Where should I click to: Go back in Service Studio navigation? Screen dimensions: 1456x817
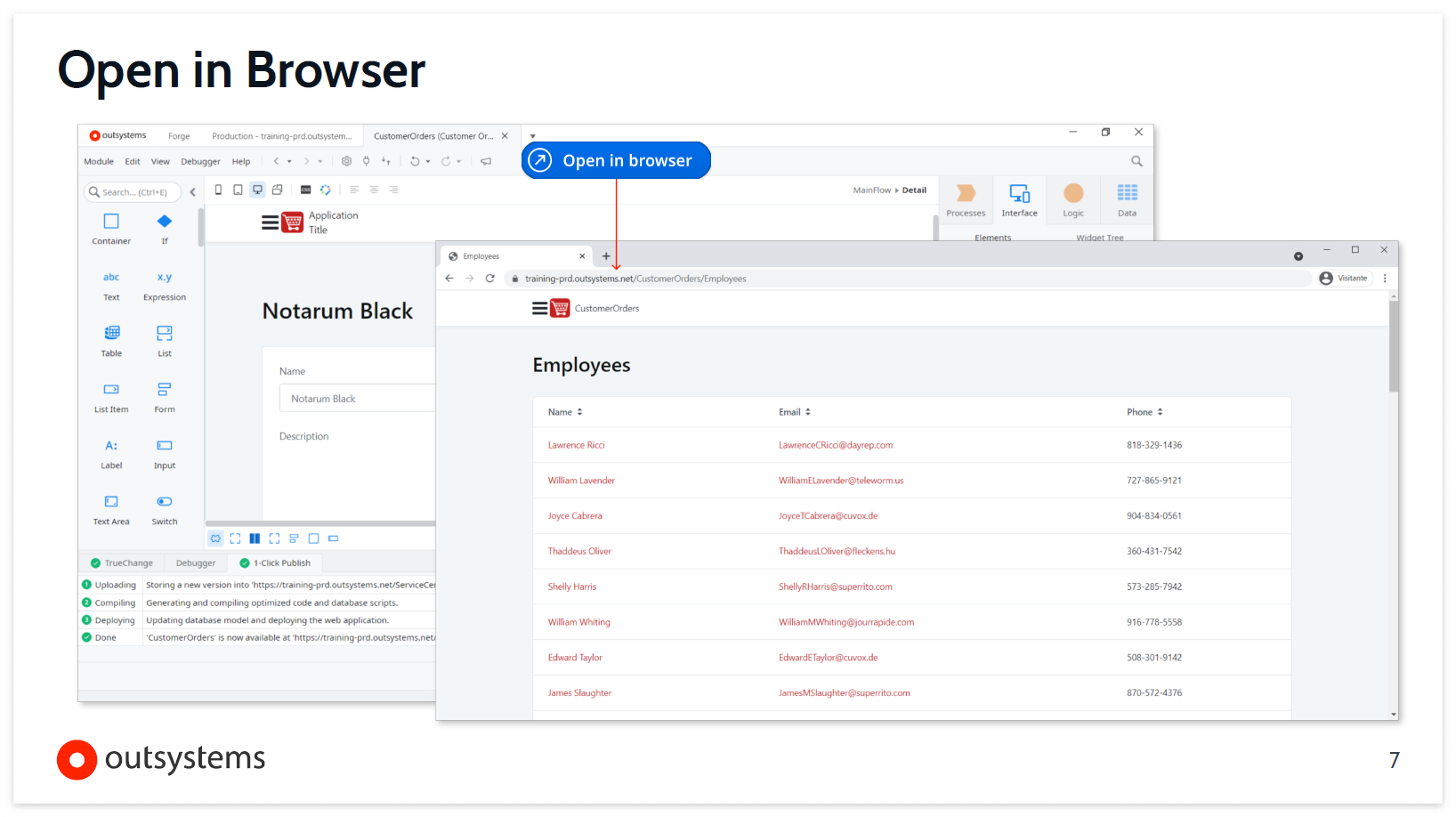coord(276,161)
